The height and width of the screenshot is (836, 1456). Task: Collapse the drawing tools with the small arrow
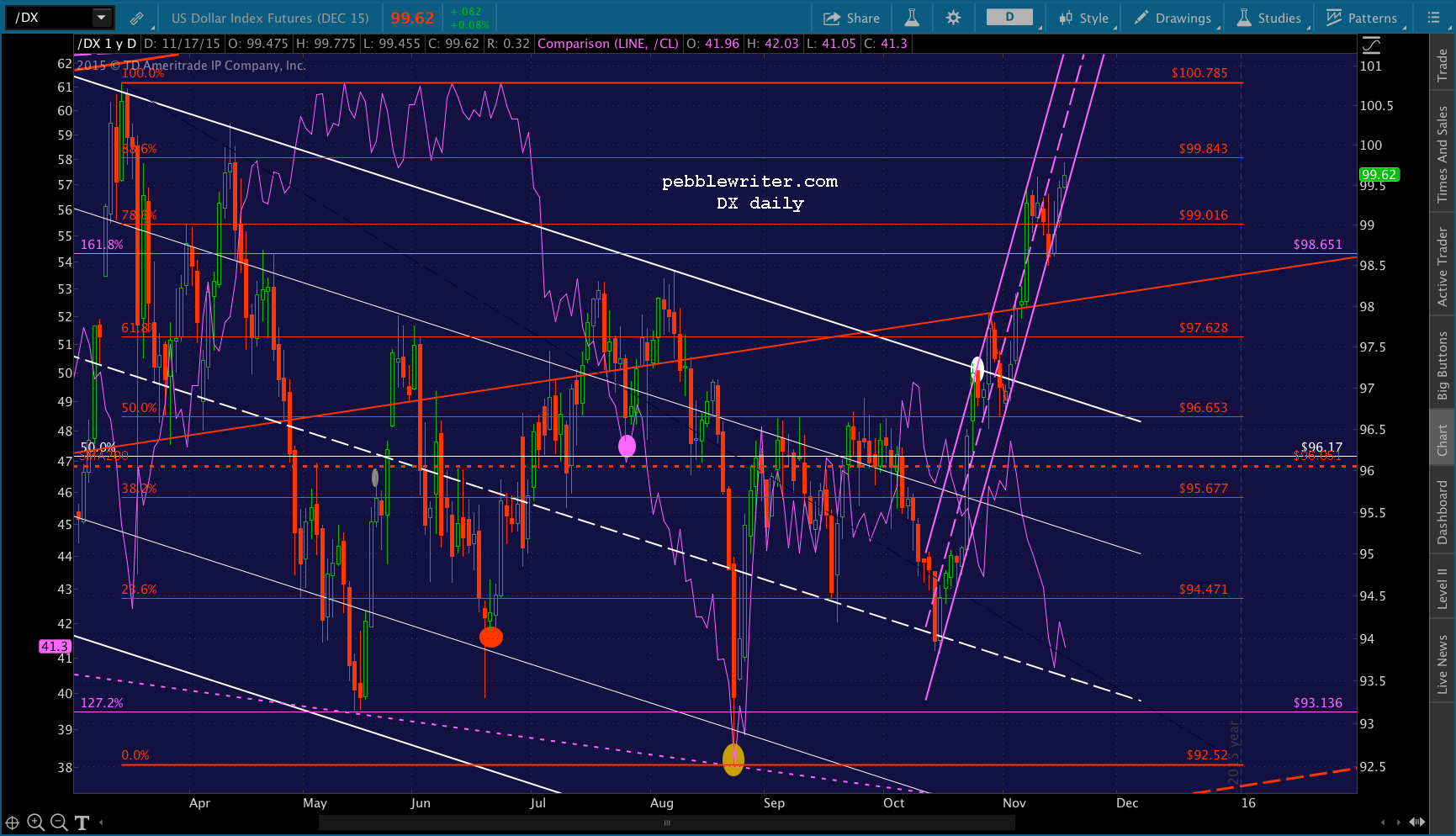[102, 823]
